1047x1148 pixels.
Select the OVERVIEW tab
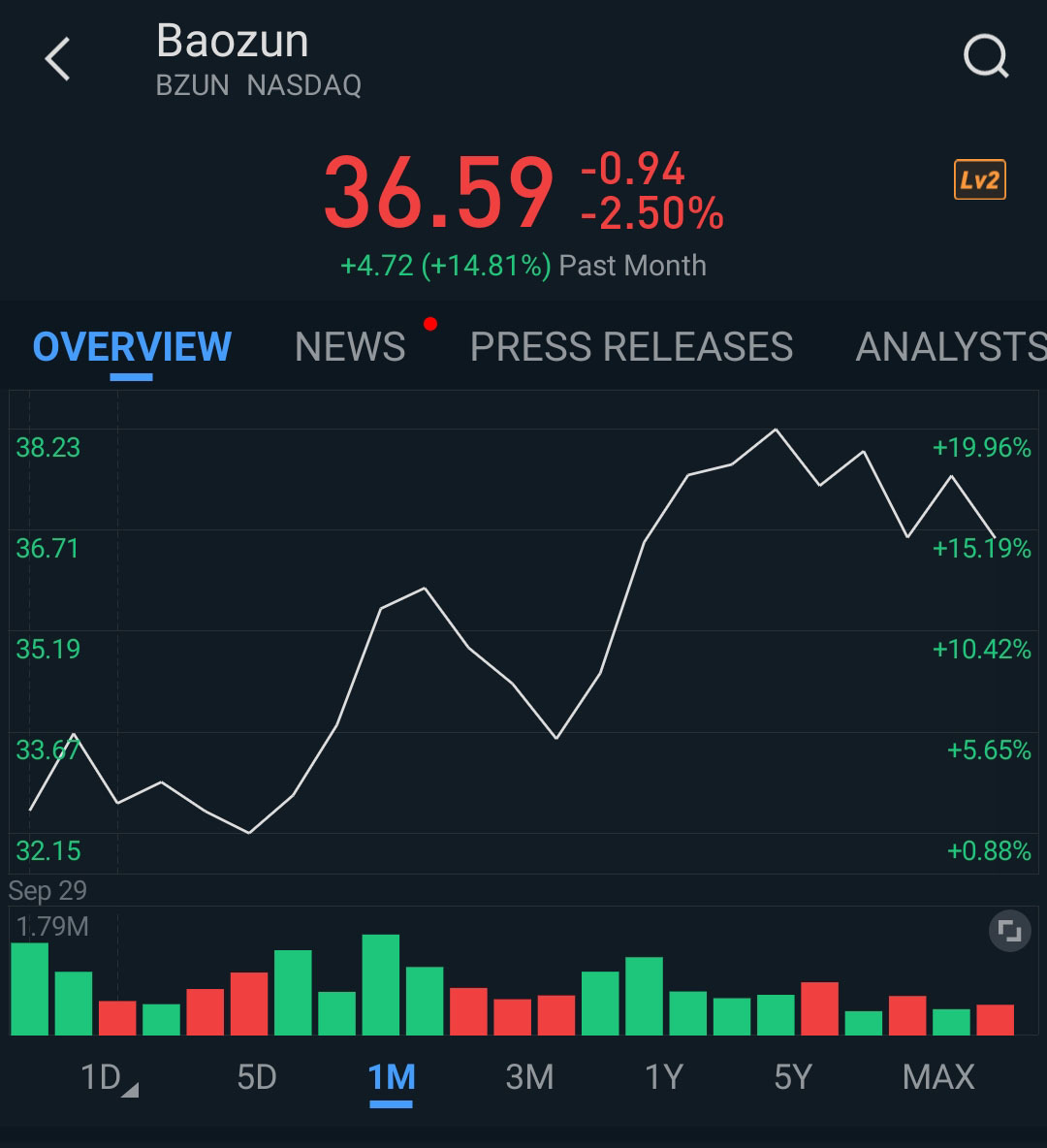pyautogui.click(x=132, y=346)
